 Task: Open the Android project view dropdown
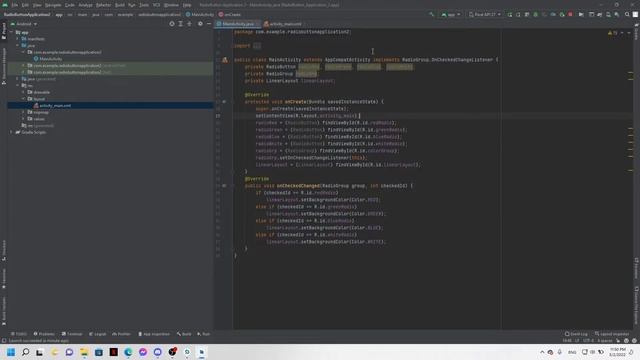click(x=24, y=24)
